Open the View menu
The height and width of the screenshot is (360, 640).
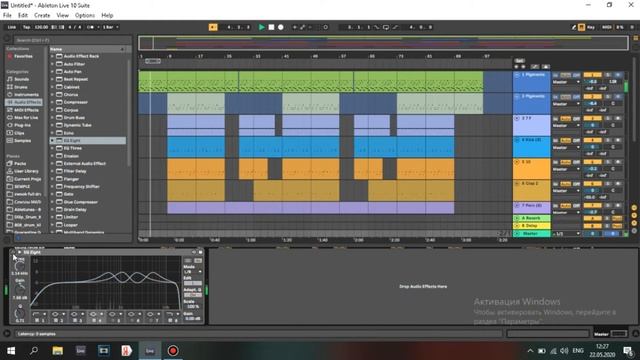[x=62, y=15]
